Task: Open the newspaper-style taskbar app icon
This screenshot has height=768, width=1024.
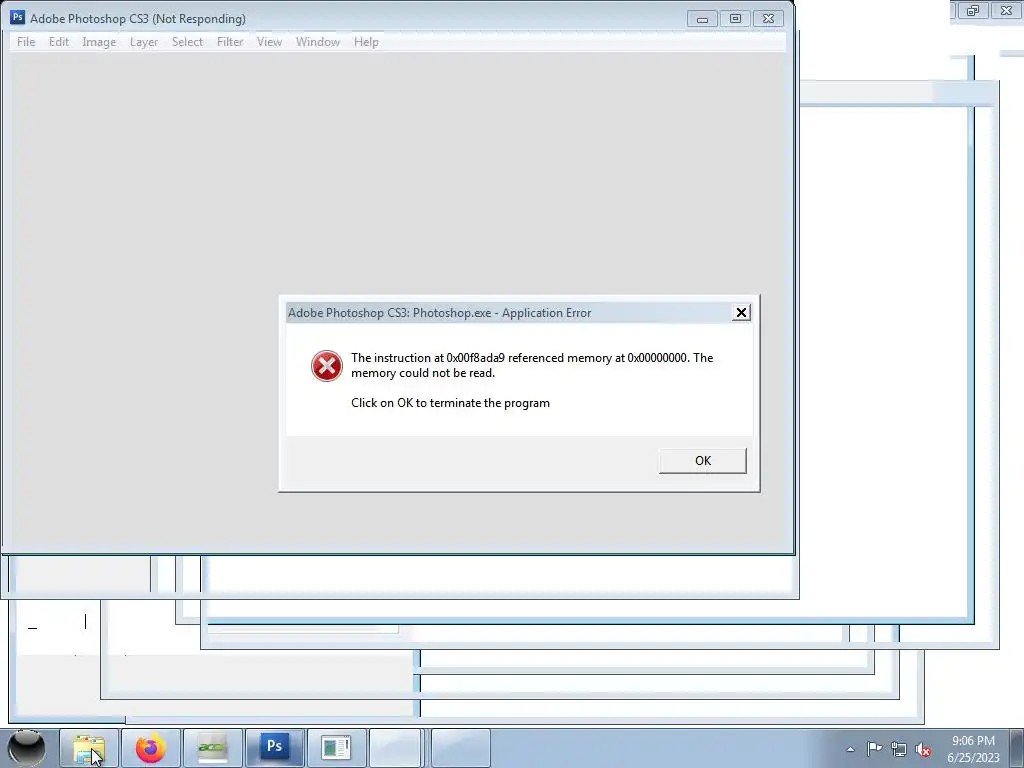Action: click(x=336, y=748)
